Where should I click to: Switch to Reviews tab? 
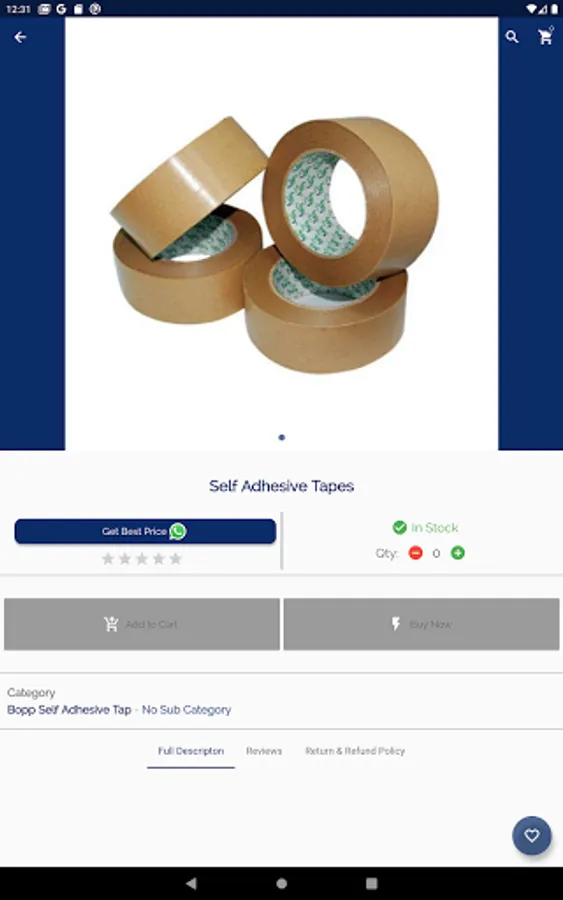264,751
